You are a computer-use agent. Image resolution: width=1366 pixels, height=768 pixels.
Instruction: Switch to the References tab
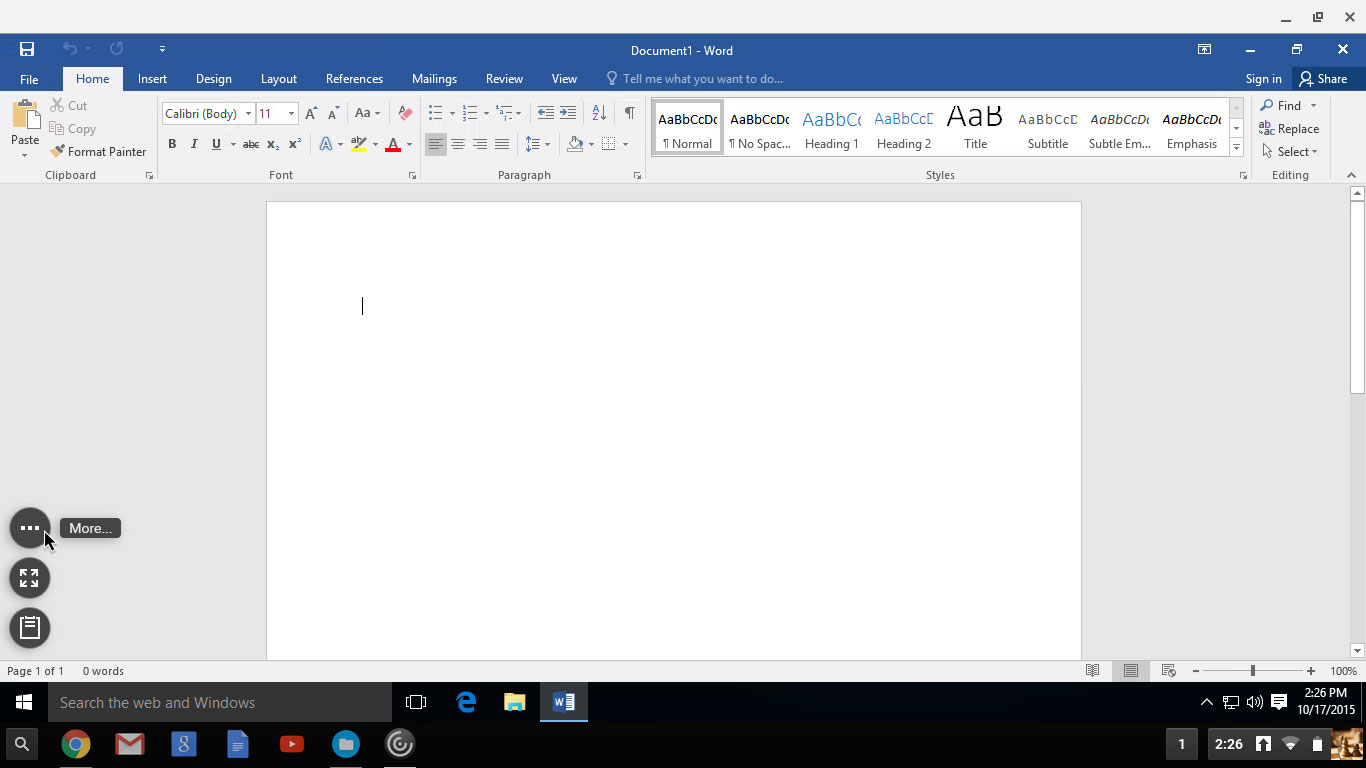(x=354, y=79)
